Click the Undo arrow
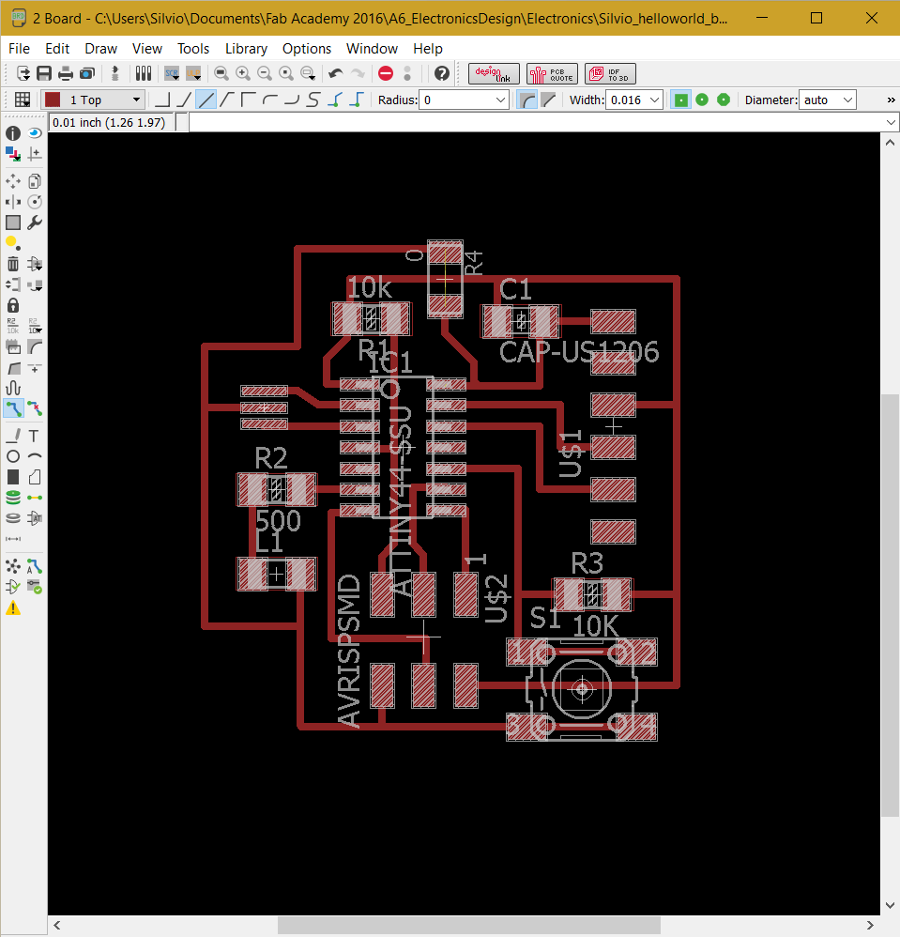 point(336,74)
